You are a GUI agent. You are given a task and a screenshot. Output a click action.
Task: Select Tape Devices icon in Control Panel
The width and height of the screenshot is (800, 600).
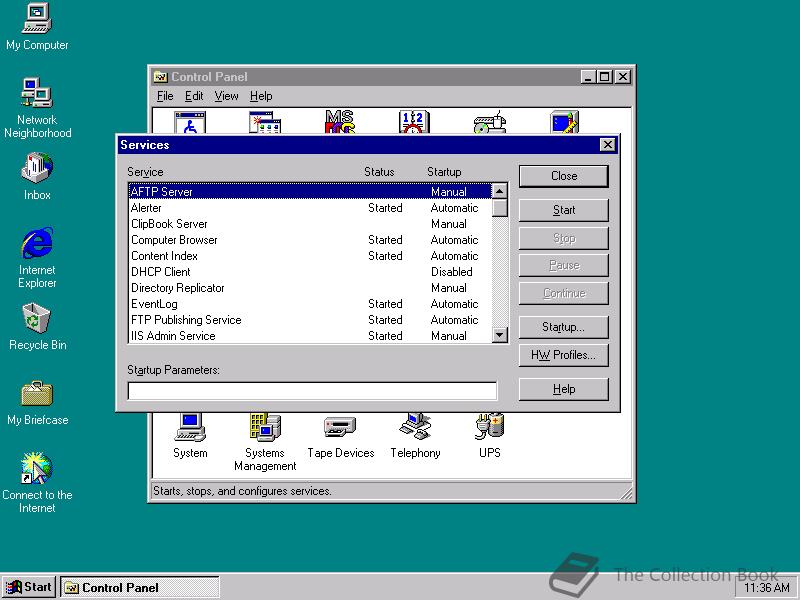340,437
